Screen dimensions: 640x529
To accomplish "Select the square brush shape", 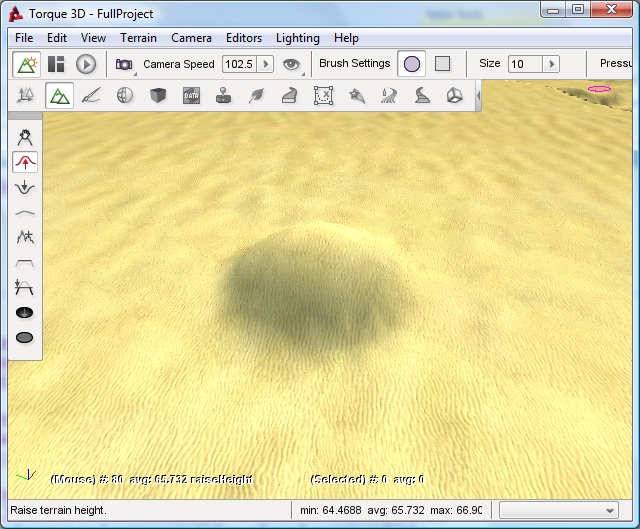I will 442,64.
